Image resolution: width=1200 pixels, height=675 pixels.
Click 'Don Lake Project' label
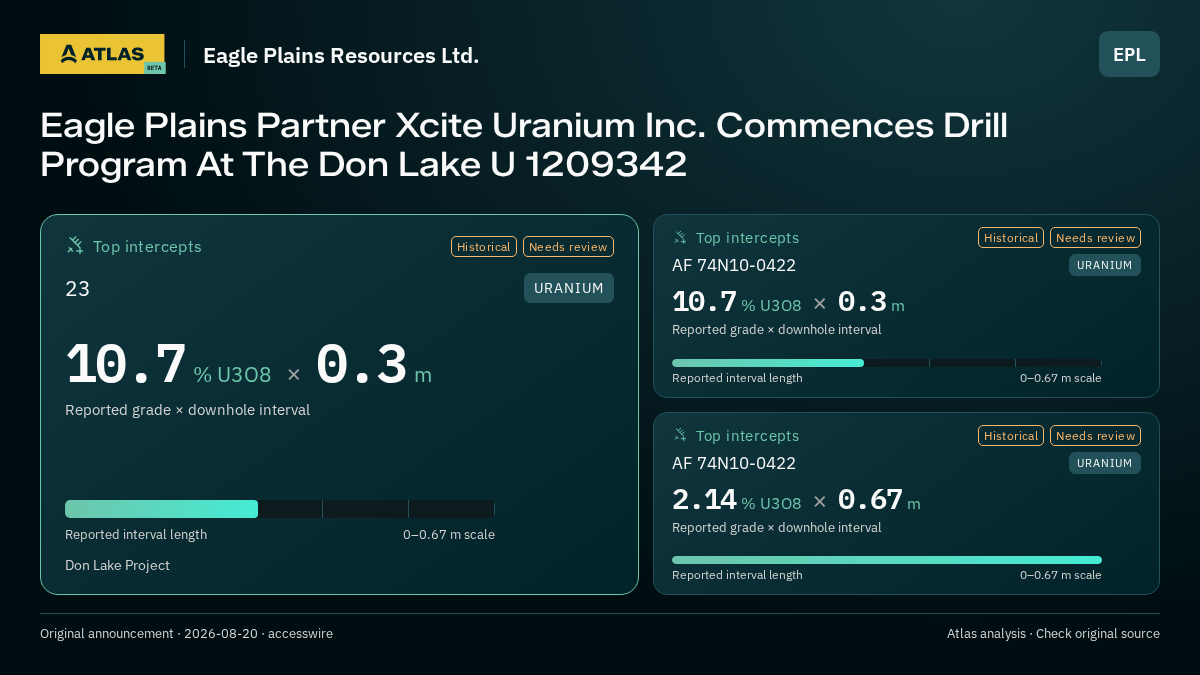117,565
